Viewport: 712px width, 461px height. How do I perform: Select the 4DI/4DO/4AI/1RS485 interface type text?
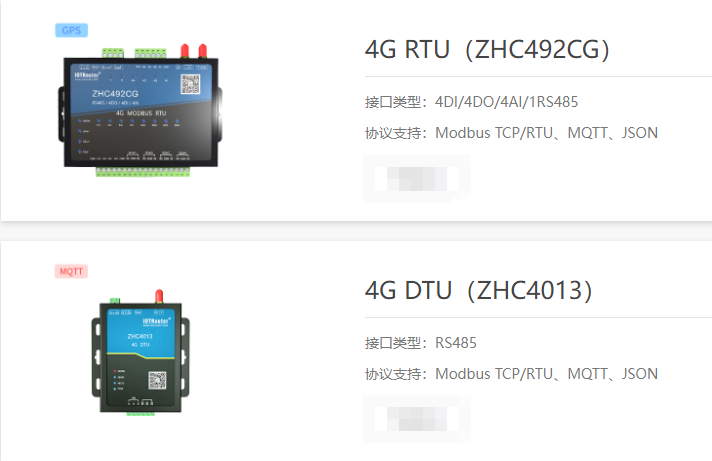[x=506, y=102]
